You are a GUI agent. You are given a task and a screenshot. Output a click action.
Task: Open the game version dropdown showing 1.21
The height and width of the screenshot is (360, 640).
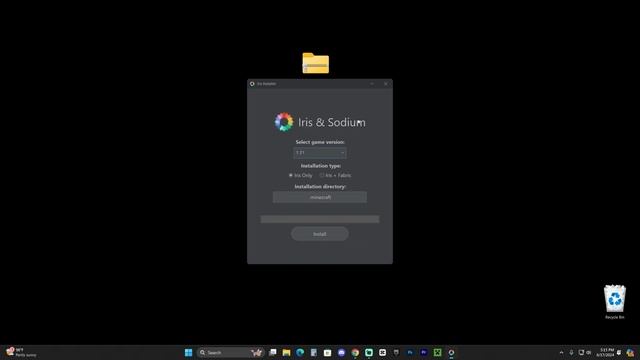point(320,153)
